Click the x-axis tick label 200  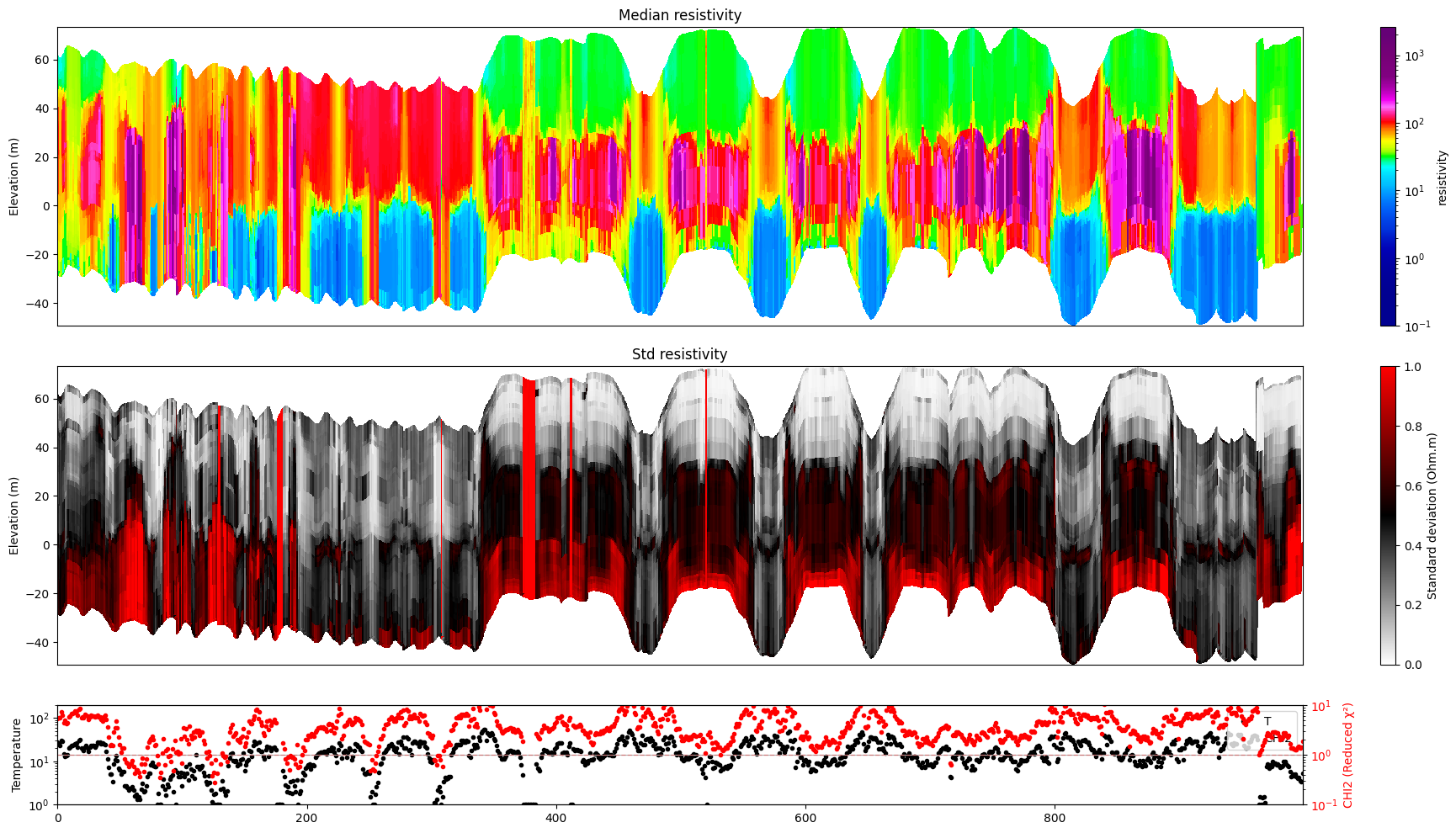[x=306, y=817]
